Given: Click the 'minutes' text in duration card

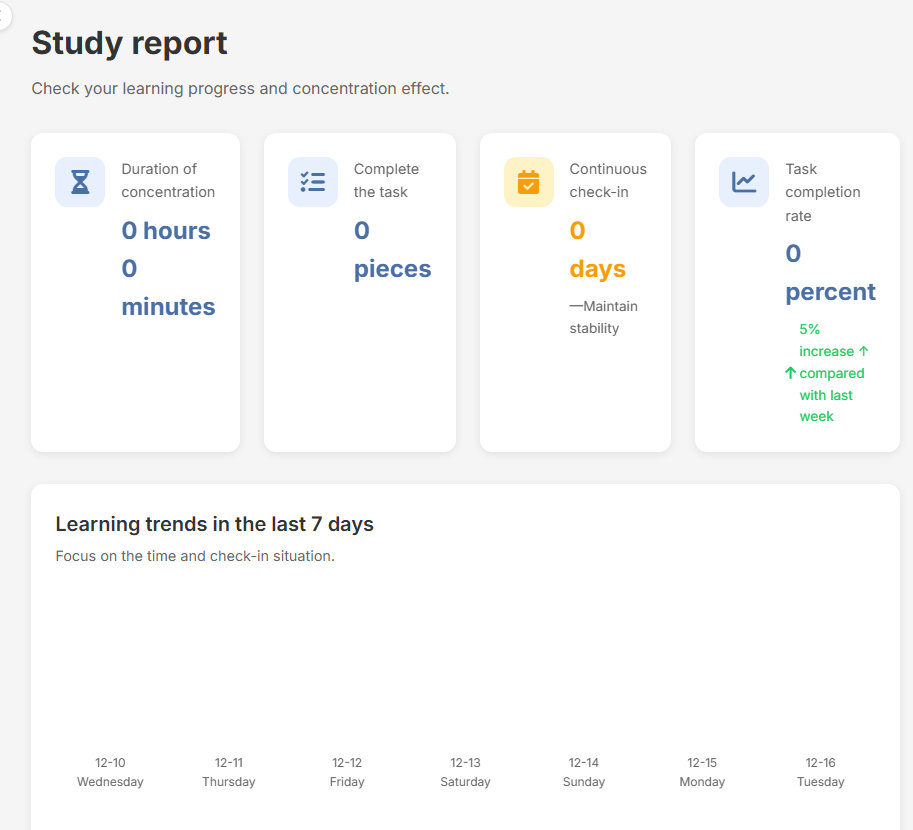Looking at the screenshot, I should click(x=168, y=307).
